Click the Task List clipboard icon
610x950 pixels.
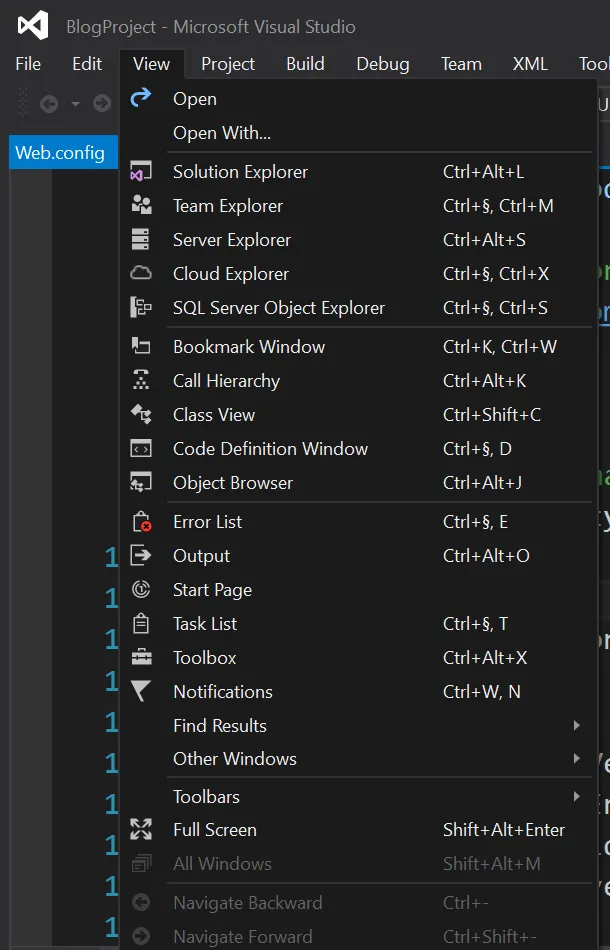(141, 623)
